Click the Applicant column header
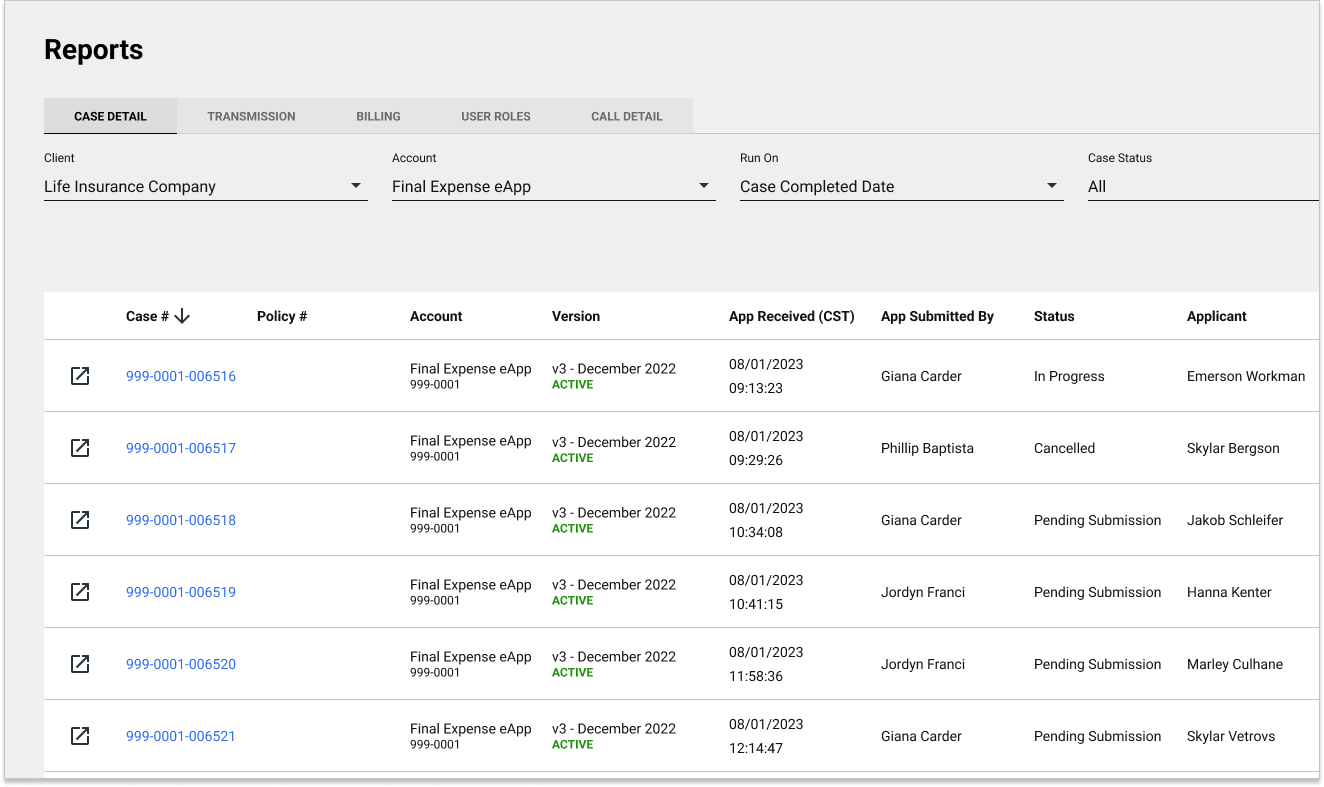This screenshot has height=787, width=1324. [1217, 316]
